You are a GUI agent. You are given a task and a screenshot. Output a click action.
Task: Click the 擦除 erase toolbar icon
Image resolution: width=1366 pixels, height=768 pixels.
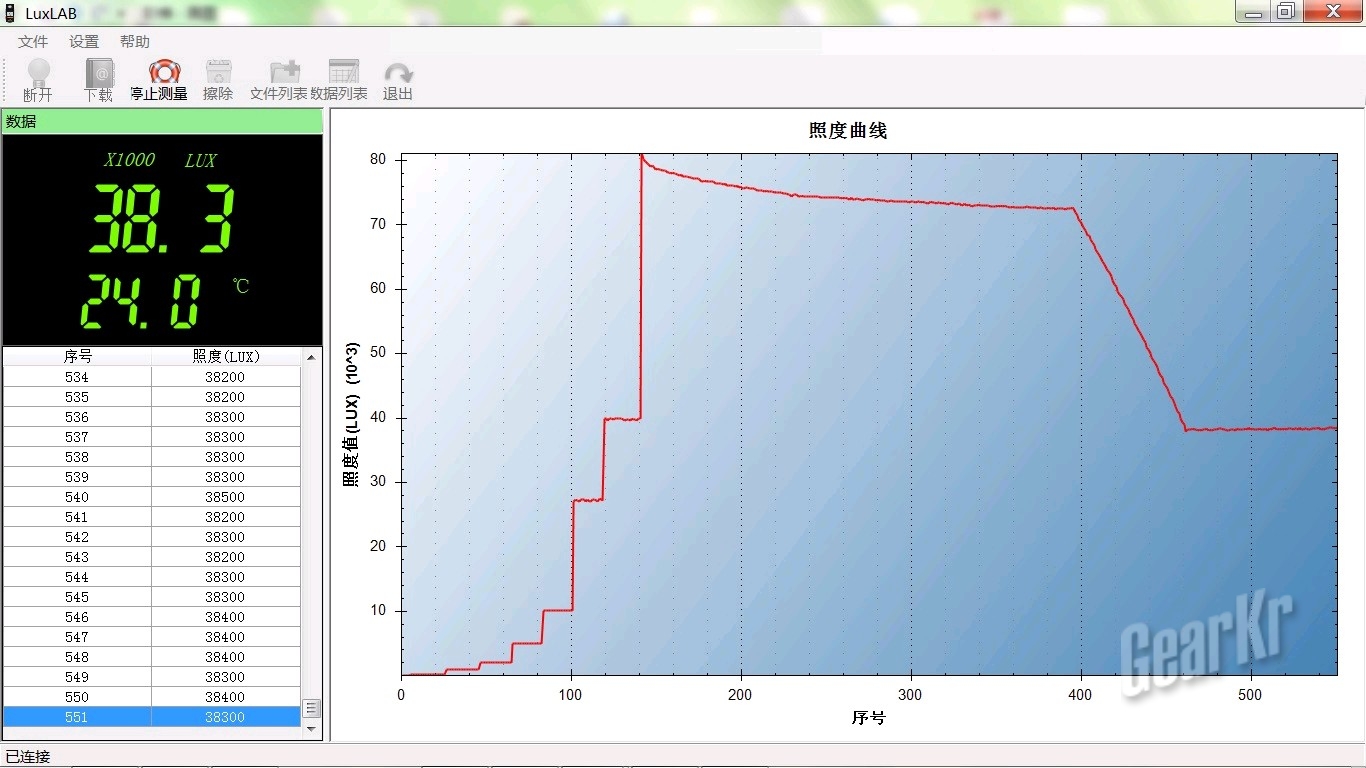(x=218, y=74)
